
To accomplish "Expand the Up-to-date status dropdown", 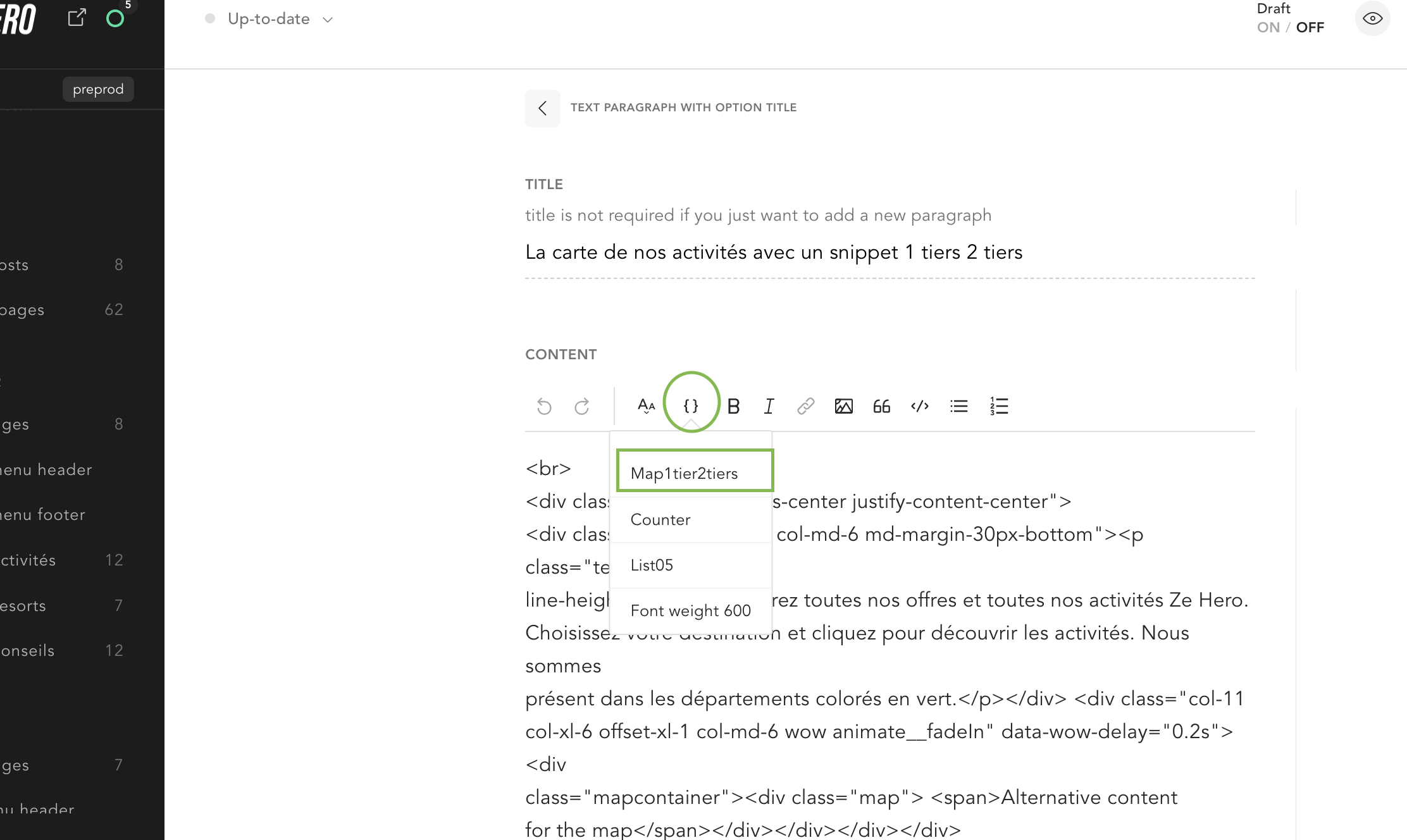I will [x=327, y=20].
